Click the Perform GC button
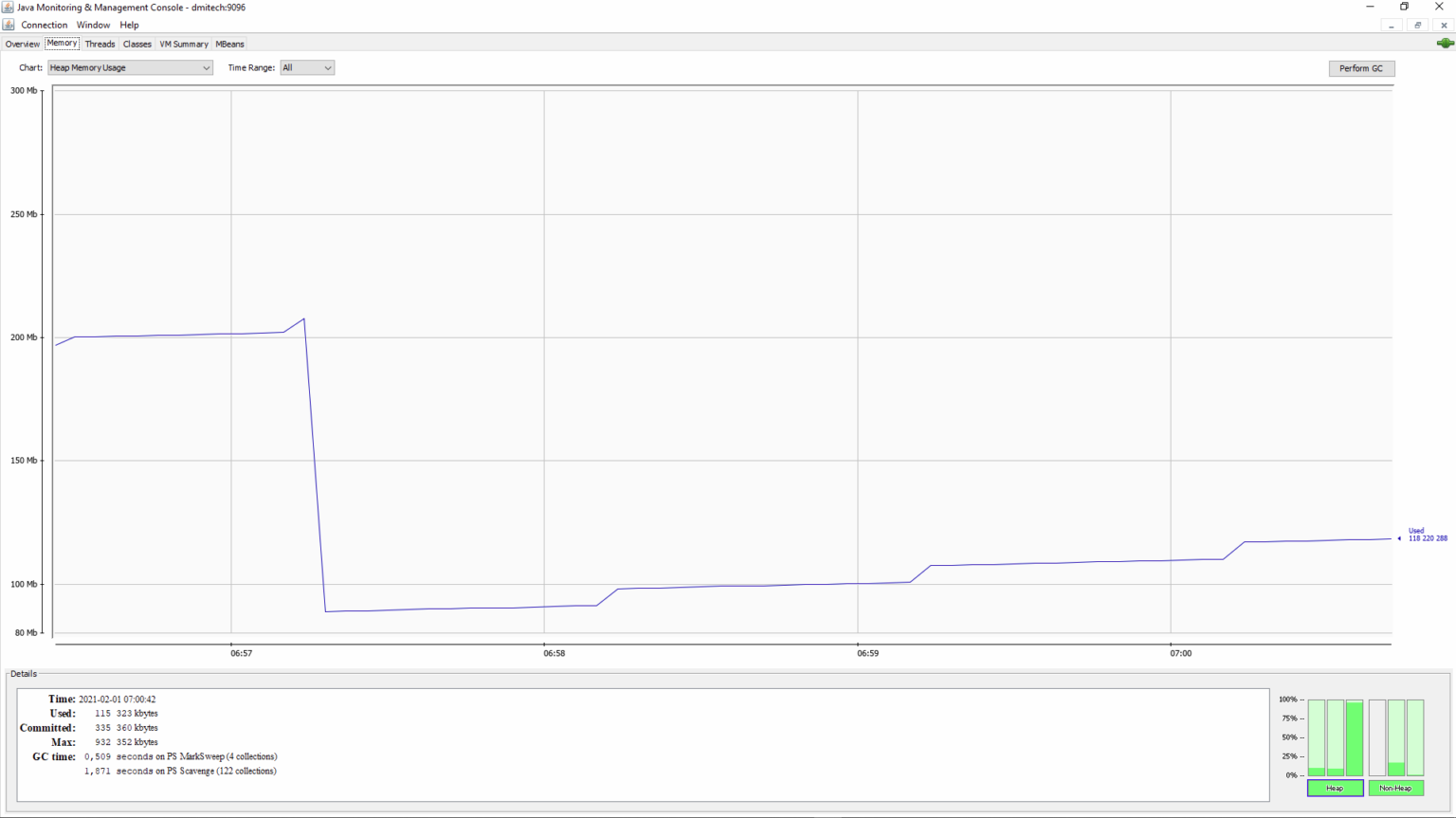The width and height of the screenshot is (1456, 818). point(1361,68)
